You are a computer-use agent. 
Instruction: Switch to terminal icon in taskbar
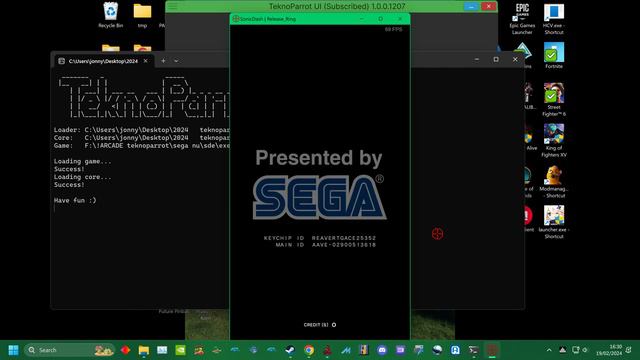473,350
